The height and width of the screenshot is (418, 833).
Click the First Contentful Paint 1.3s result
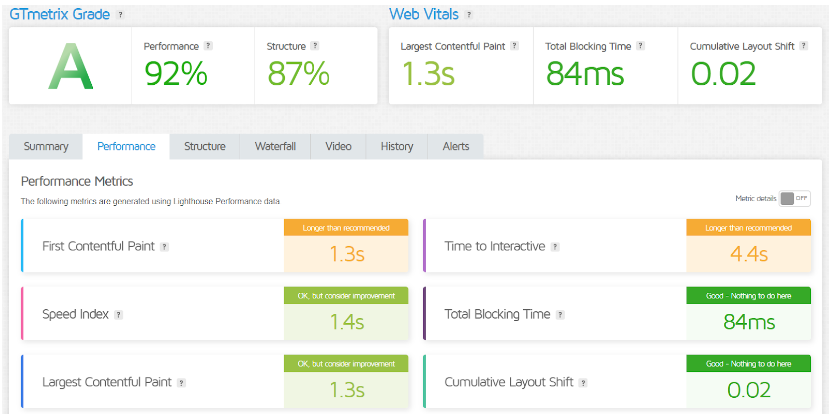tap(346, 254)
